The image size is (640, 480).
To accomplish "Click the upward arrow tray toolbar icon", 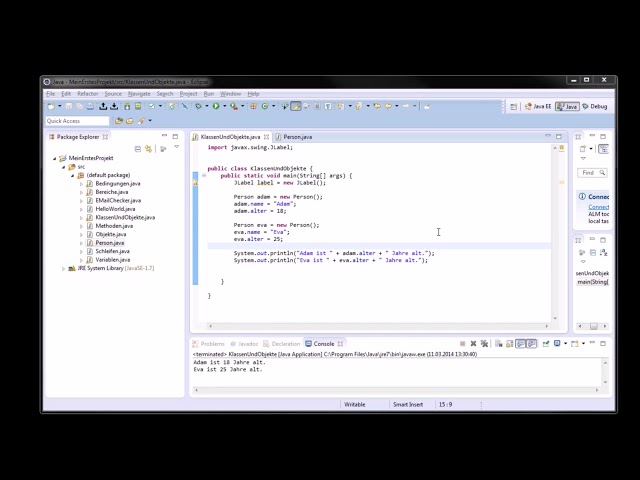I will coord(103,106).
